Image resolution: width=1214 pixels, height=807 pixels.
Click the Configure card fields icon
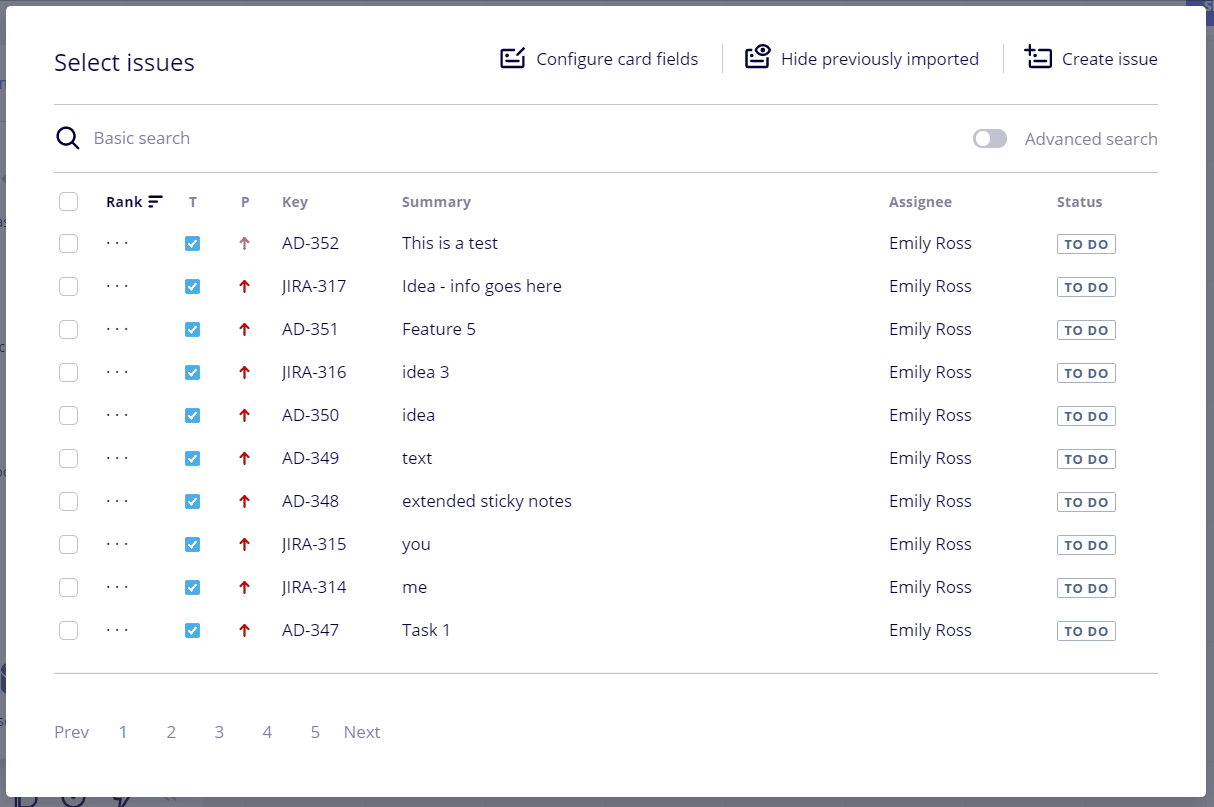[x=513, y=58]
